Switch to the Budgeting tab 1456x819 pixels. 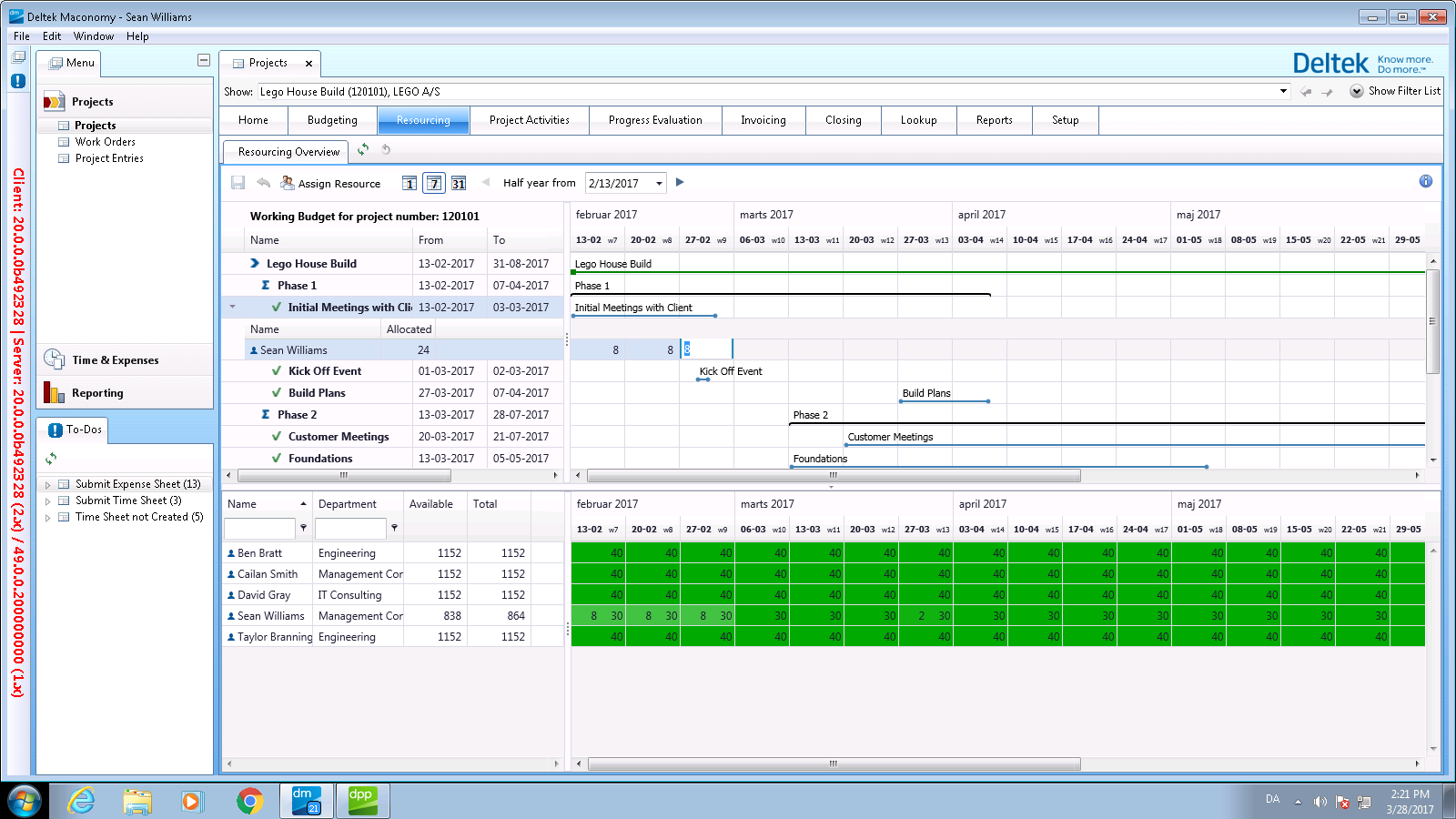pos(332,120)
